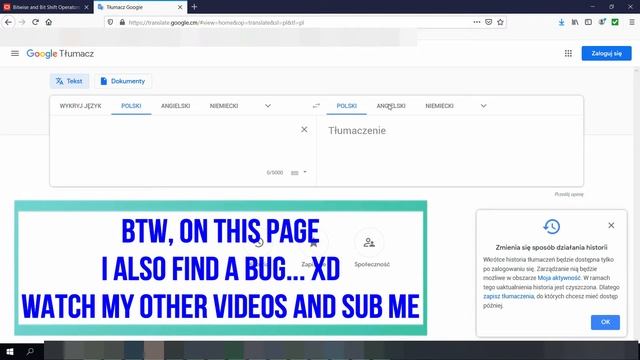Image resolution: width=640 pixels, height=360 pixels.
Task: Close the Bitwise and Bit Shift tab
Action: click(86, 7)
